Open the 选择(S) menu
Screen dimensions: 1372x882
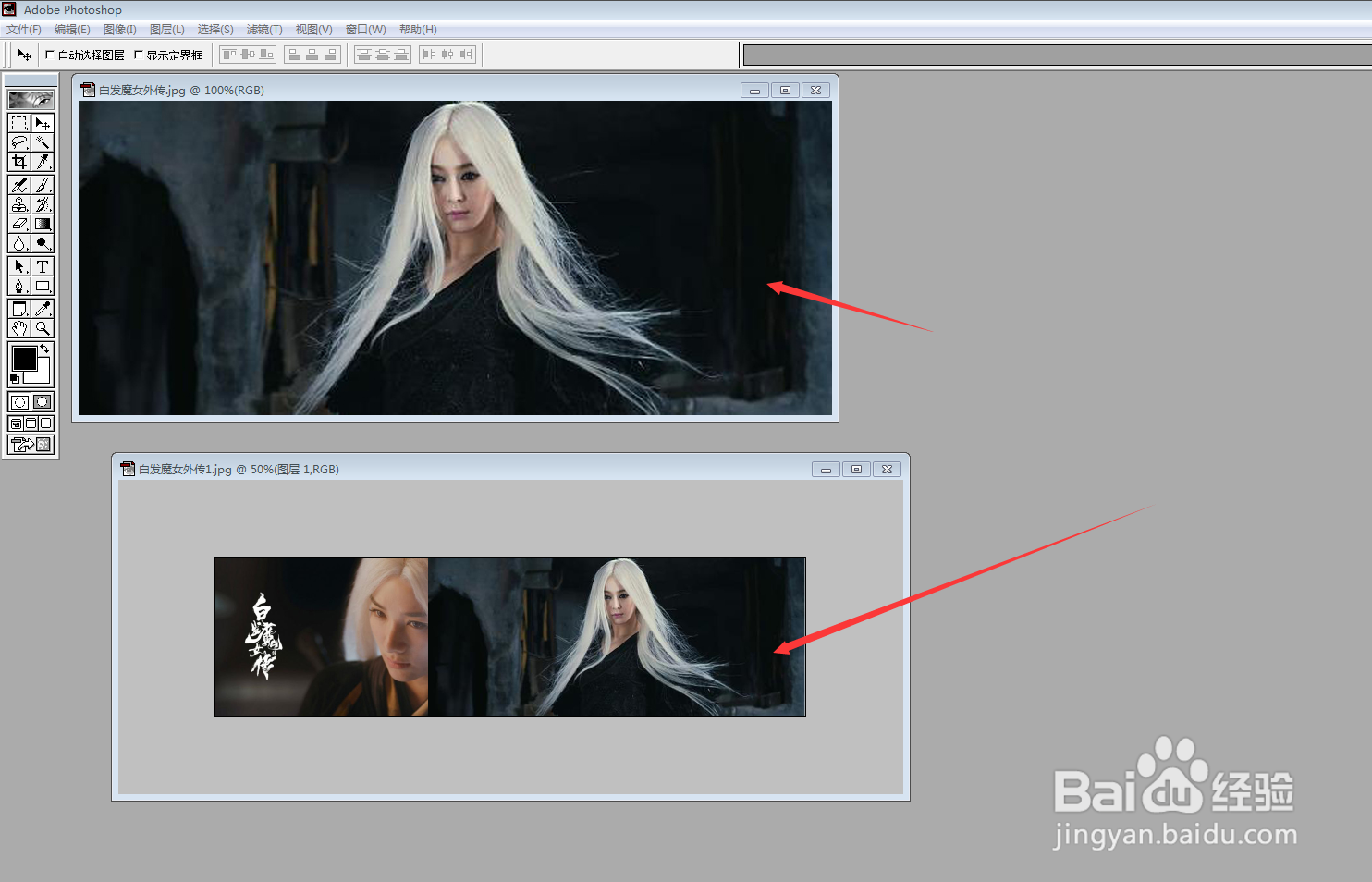[215, 30]
